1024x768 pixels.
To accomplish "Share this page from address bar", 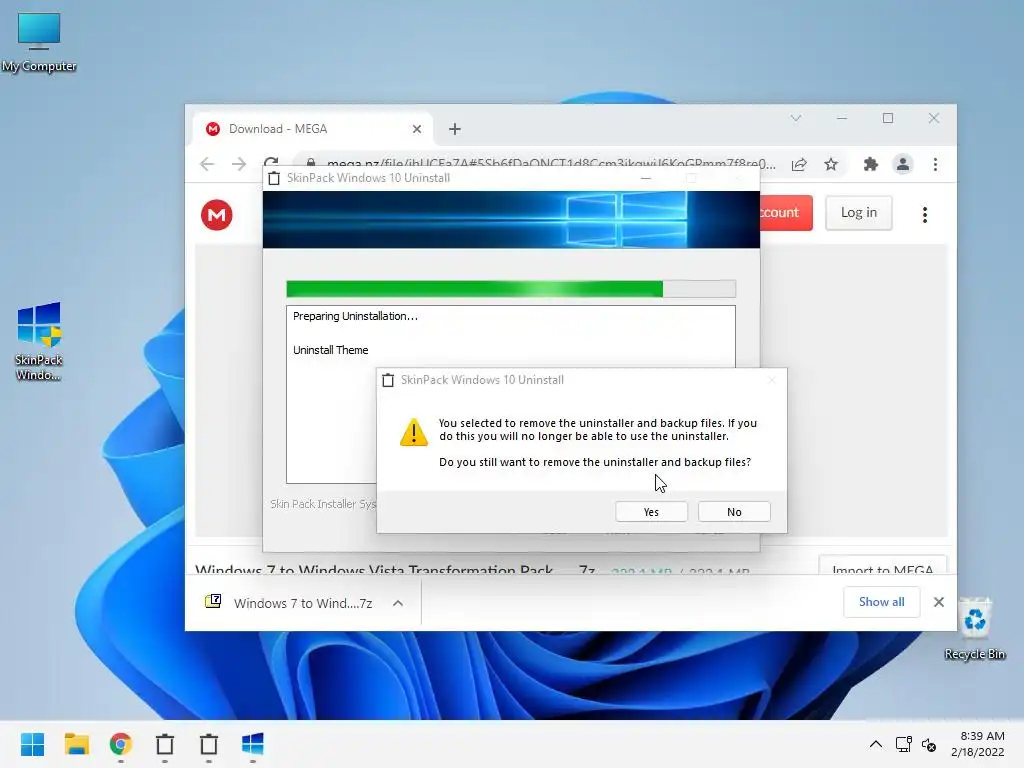I will coord(799,164).
